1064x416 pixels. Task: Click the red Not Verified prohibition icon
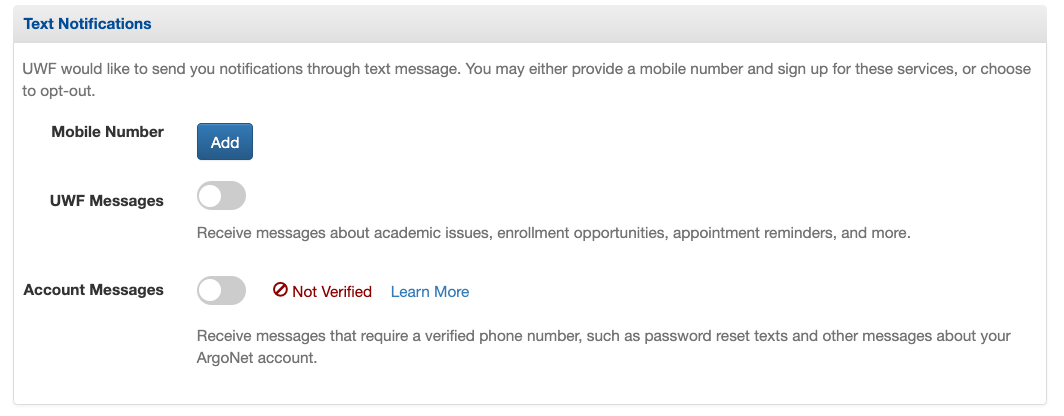(x=280, y=290)
